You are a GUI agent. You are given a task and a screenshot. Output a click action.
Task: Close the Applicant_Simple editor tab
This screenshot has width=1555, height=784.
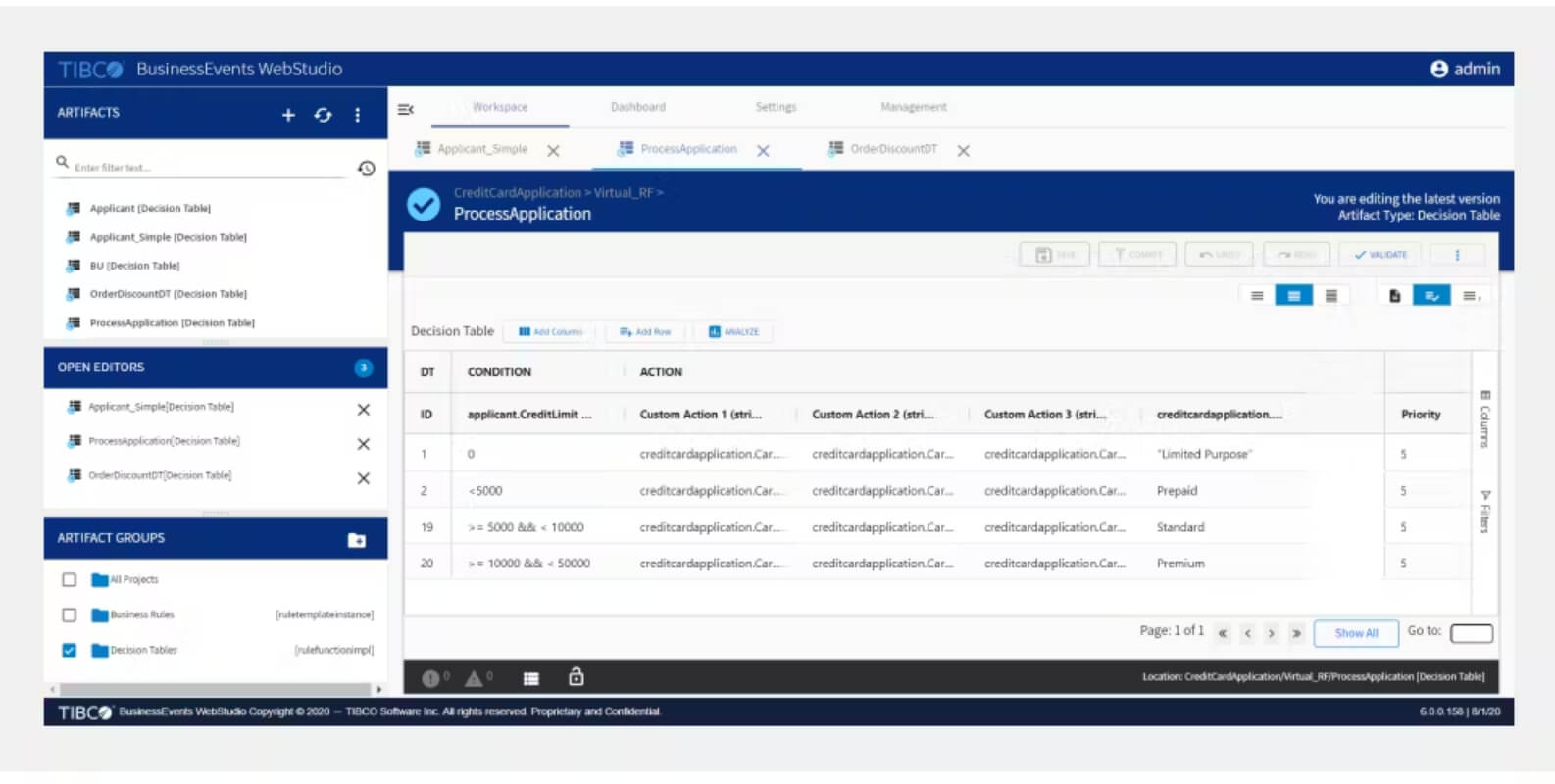pyautogui.click(x=553, y=151)
